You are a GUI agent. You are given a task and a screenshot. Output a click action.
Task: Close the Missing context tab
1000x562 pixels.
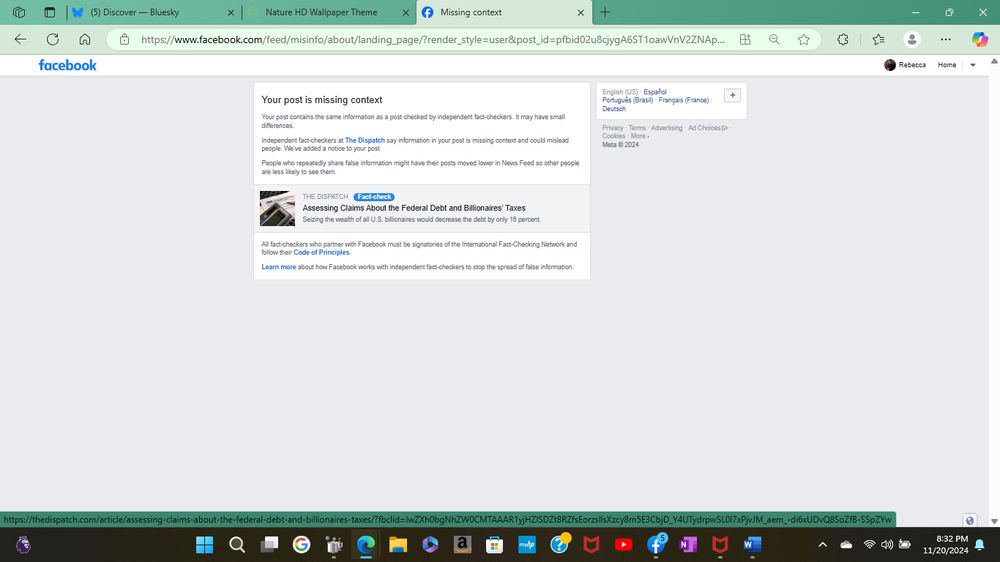coord(580,12)
